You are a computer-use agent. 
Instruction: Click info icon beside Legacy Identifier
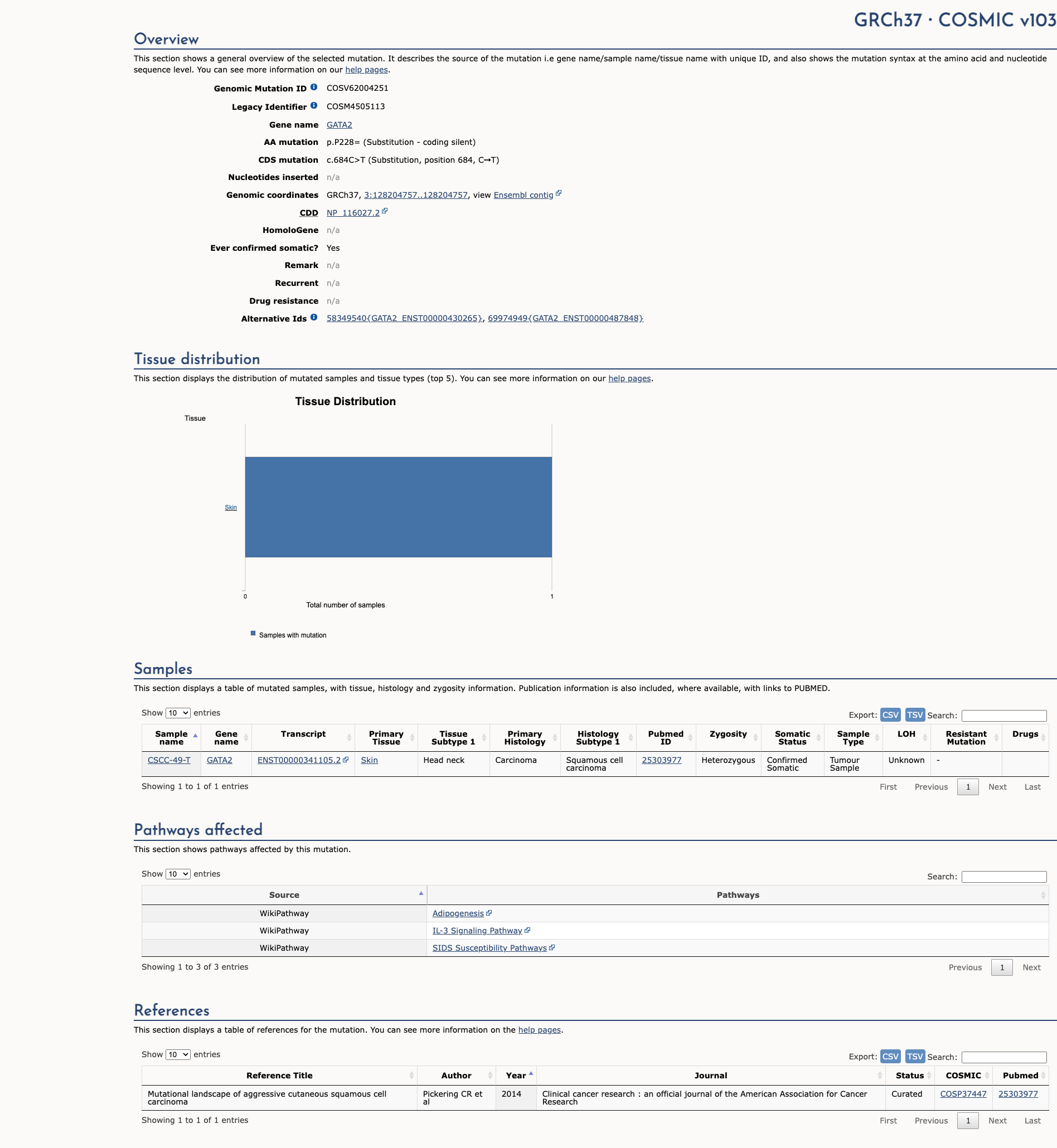pyautogui.click(x=313, y=106)
